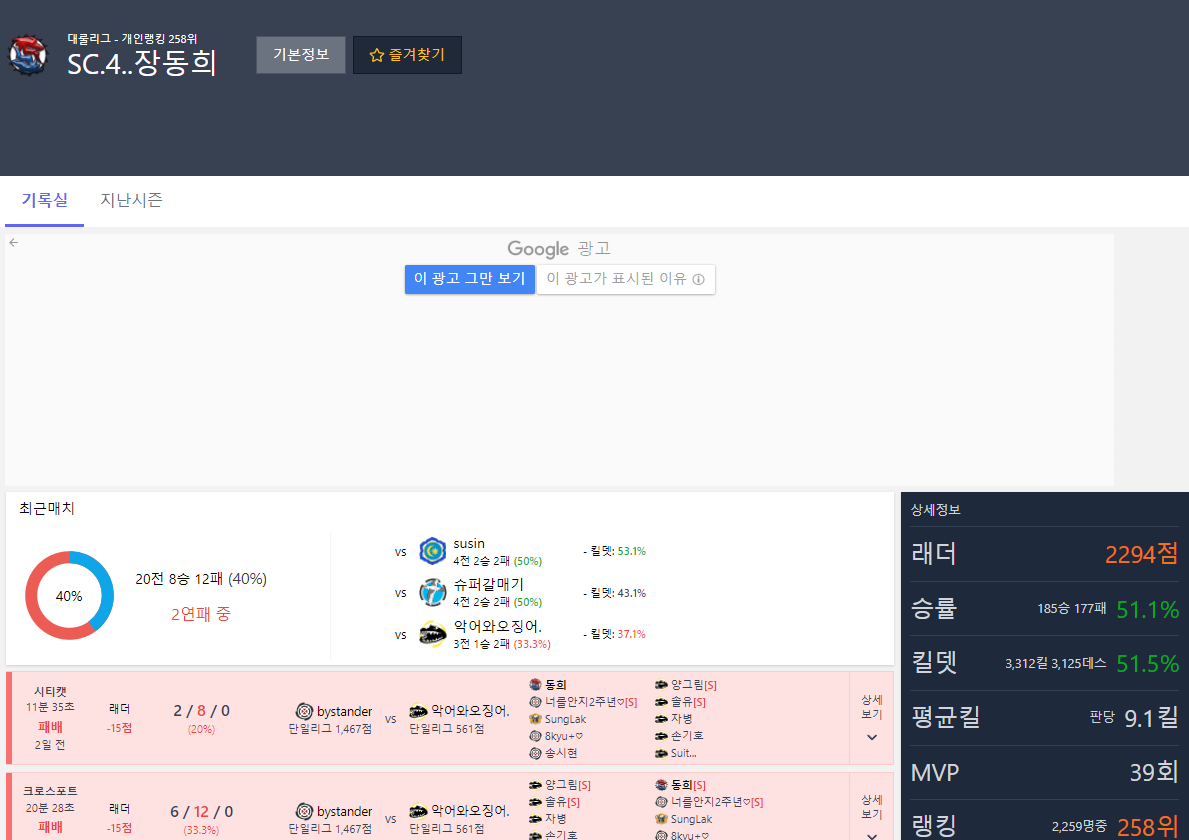Click the back arrow icon on the ad
This screenshot has width=1189, height=840.
[14, 243]
